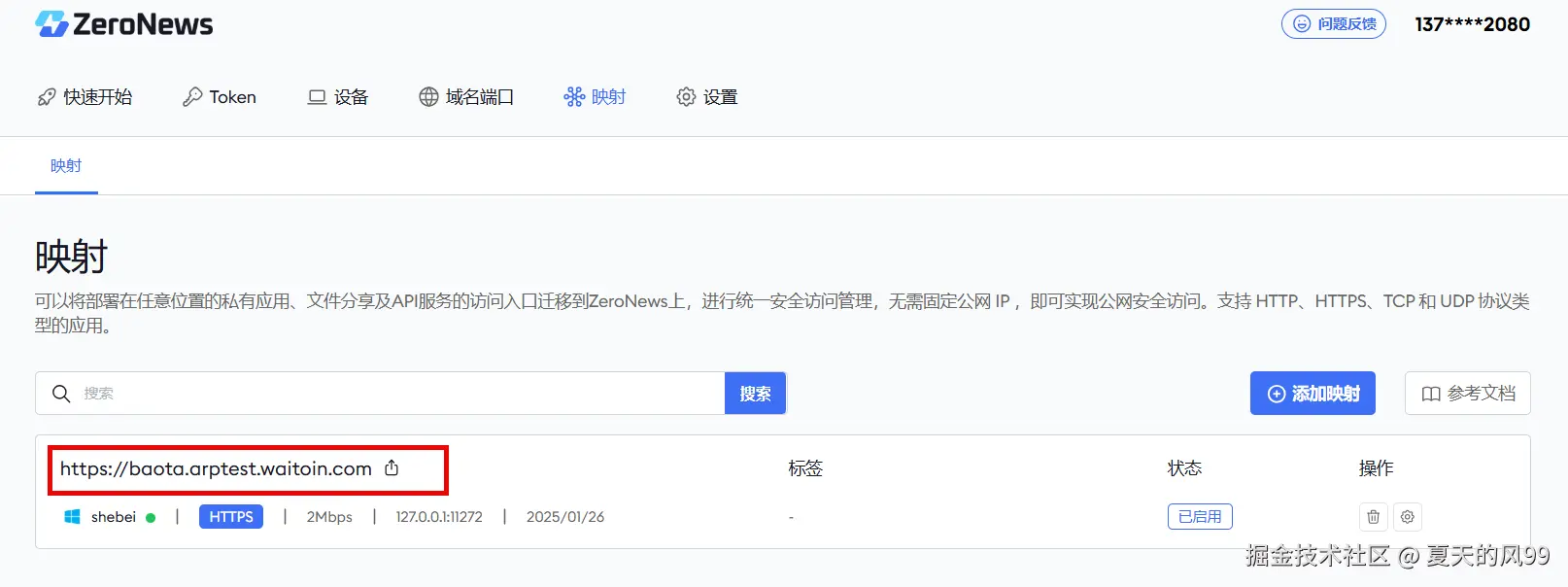1568x587 pixels.
Task: Click the 标签 column header
Action: click(x=805, y=468)
